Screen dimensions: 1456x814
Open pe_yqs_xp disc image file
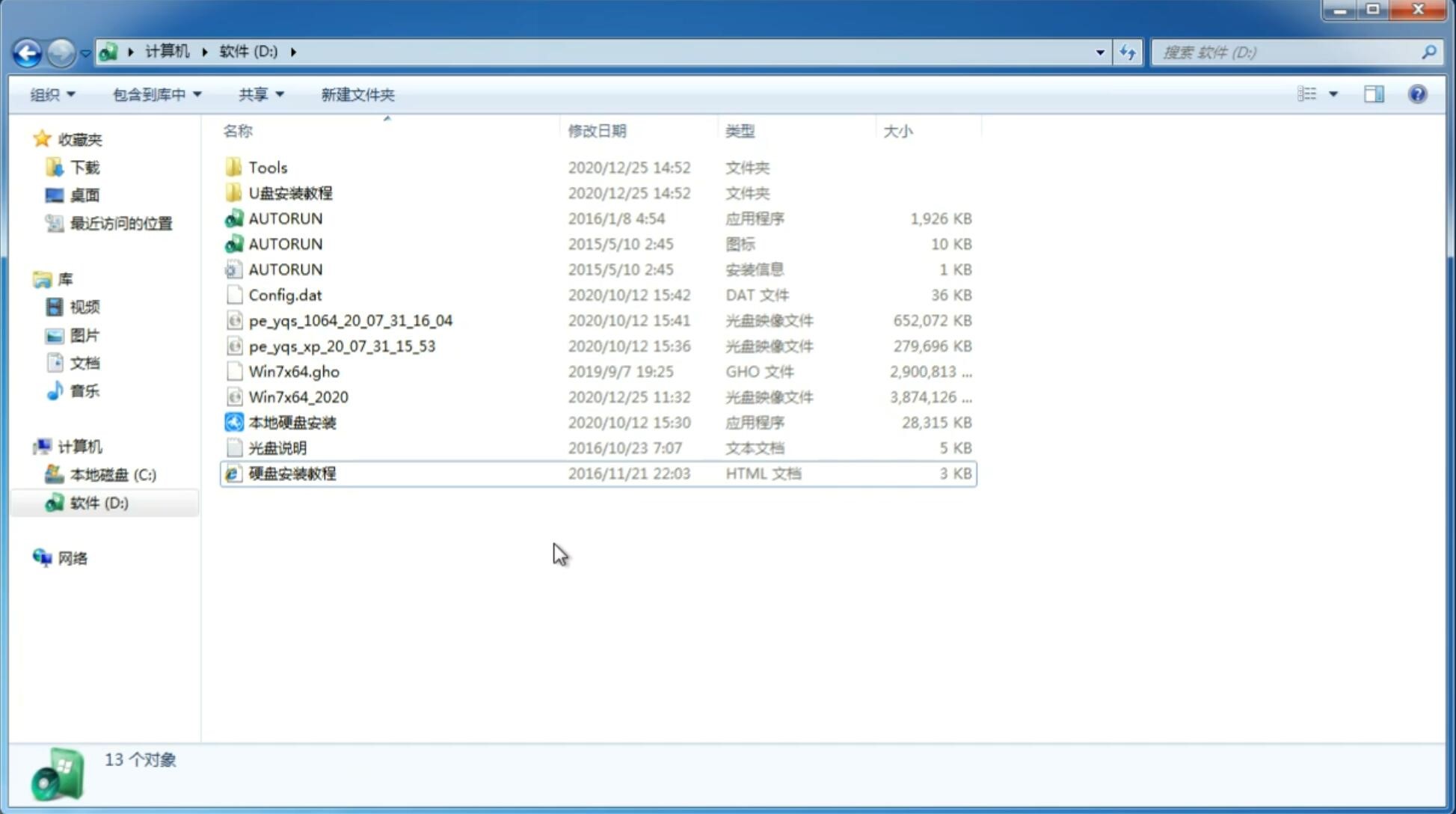click(342, 346)
